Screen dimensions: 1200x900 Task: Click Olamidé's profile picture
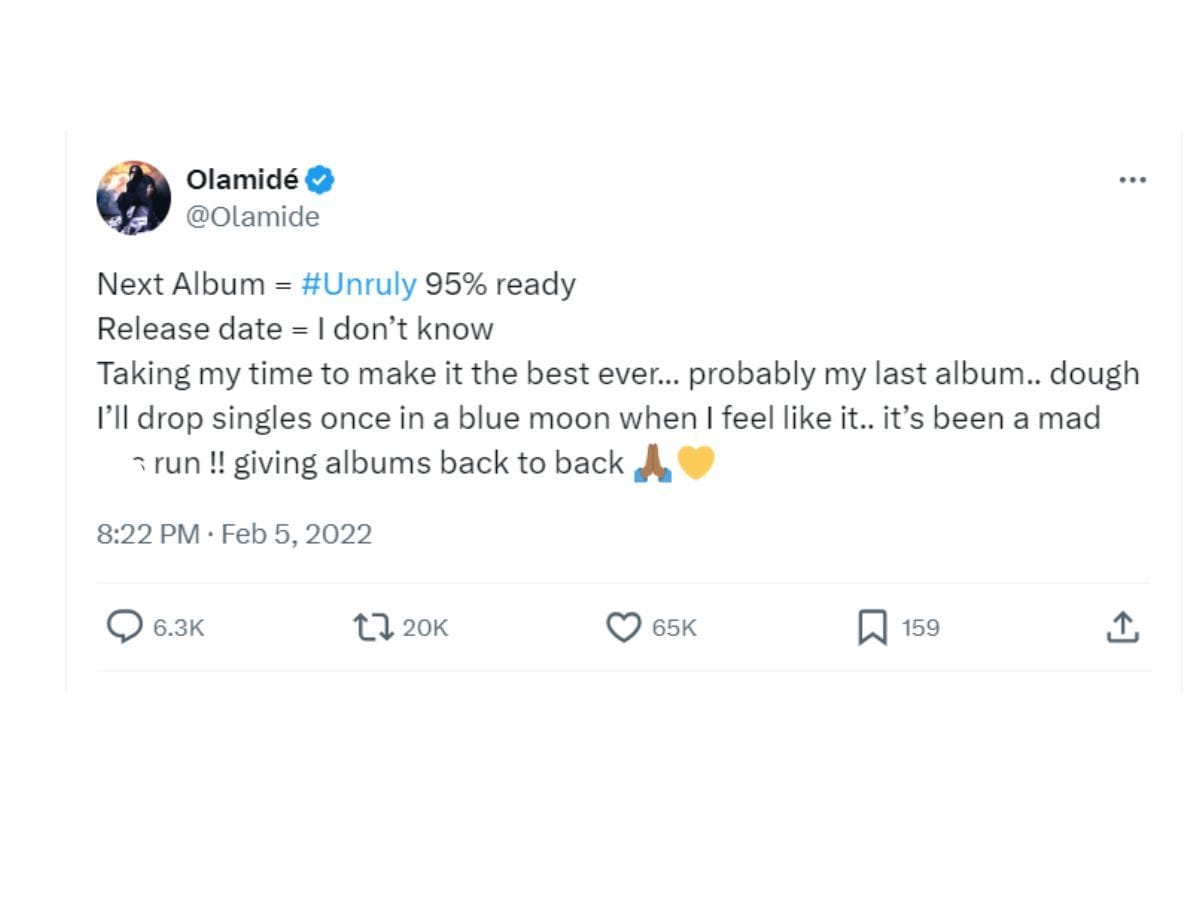pyautogui.click(x=134, y=196)
